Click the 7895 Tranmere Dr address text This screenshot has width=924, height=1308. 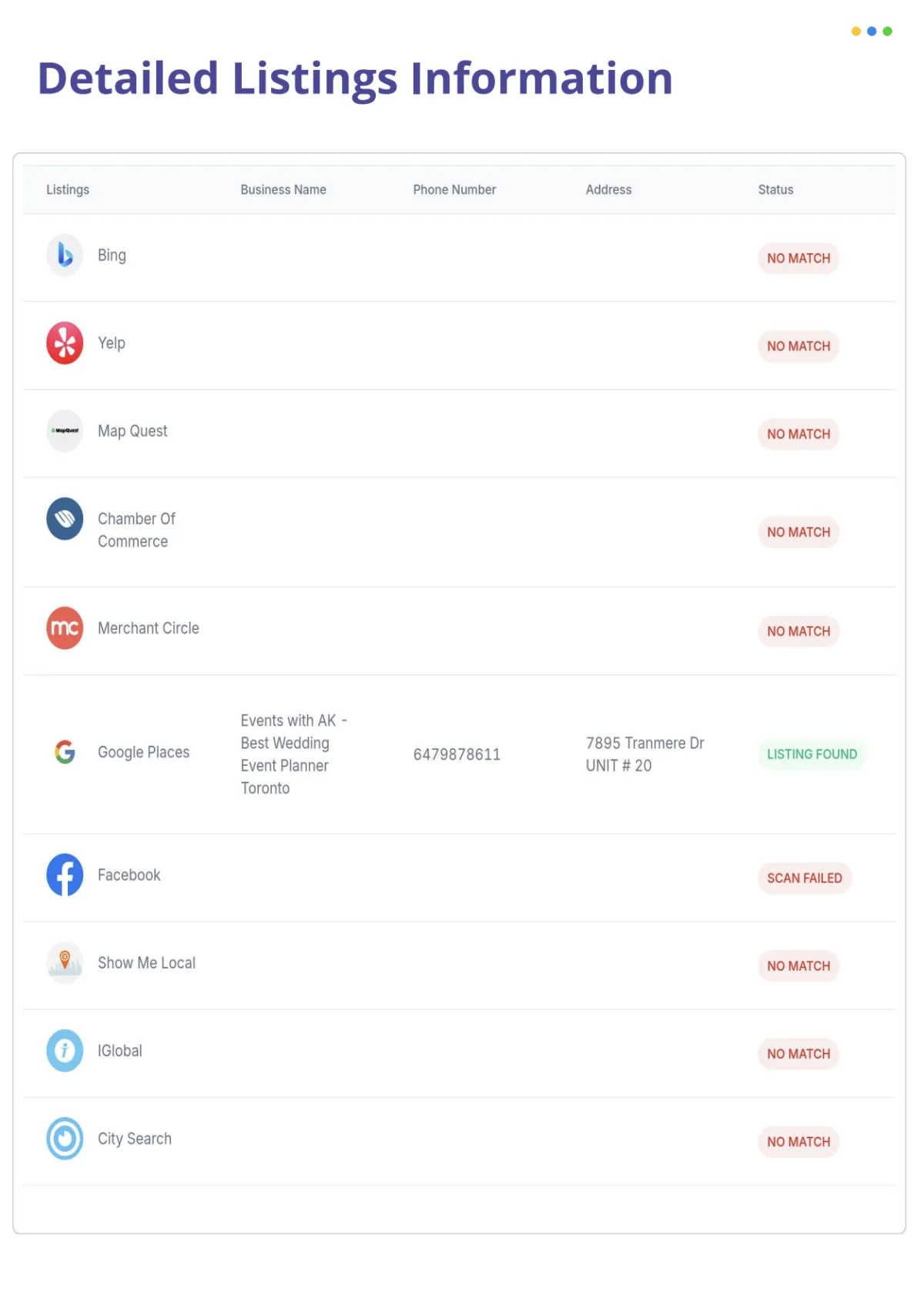click(x=645, y=743)
